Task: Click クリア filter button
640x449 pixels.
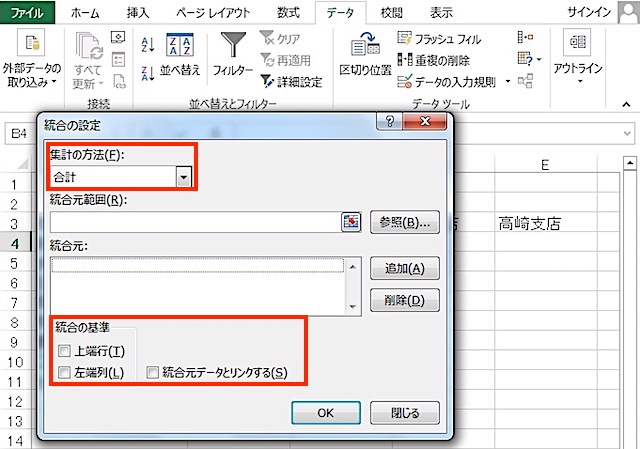Action: 280,38
